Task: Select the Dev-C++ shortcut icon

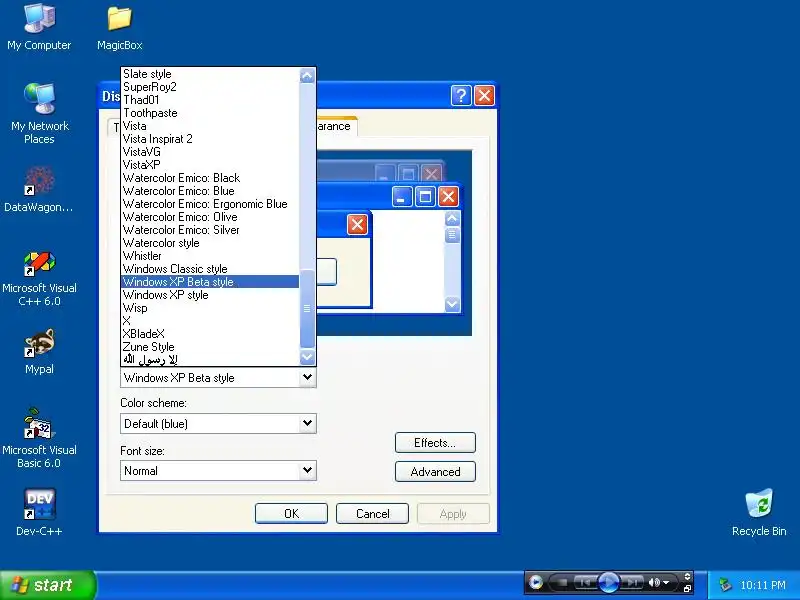Action: click(39, 512)
